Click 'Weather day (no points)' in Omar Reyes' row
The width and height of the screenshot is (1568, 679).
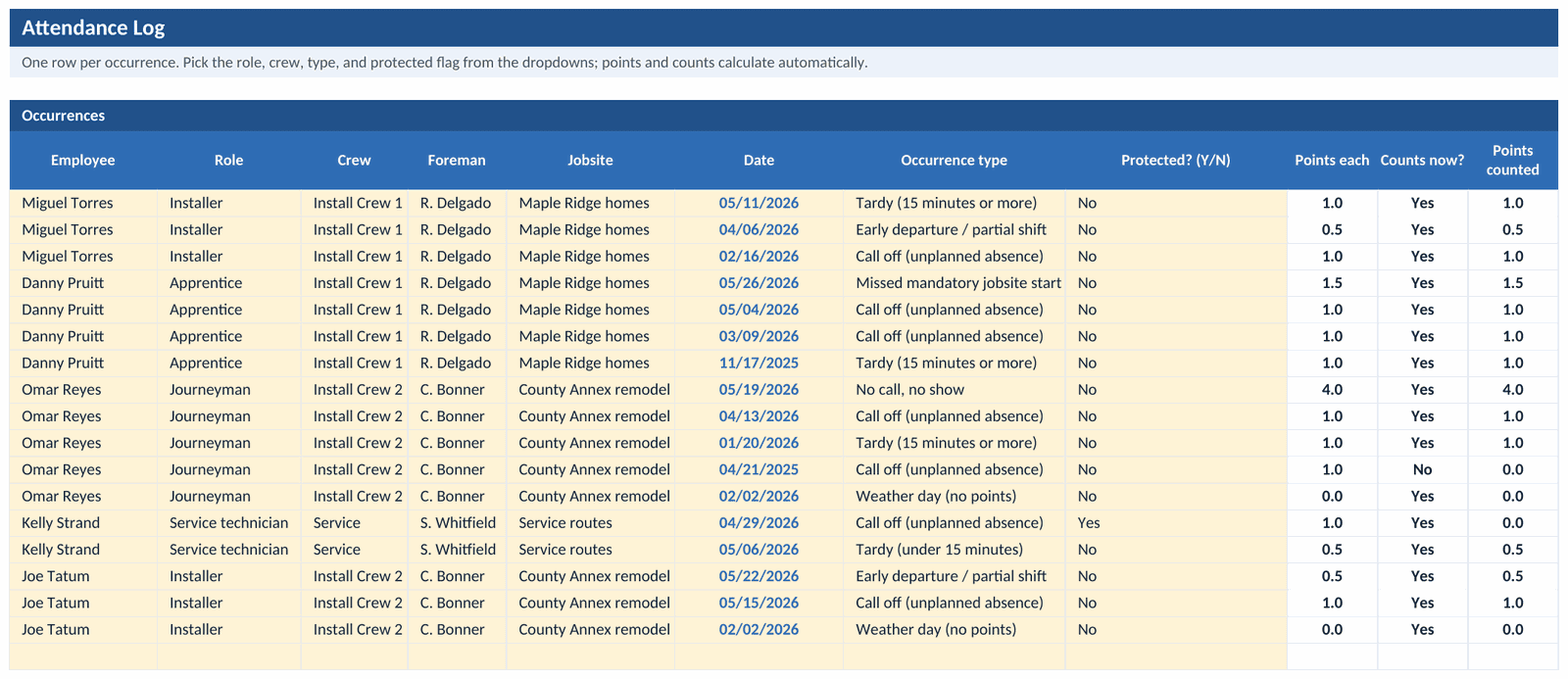pos(954,496)
